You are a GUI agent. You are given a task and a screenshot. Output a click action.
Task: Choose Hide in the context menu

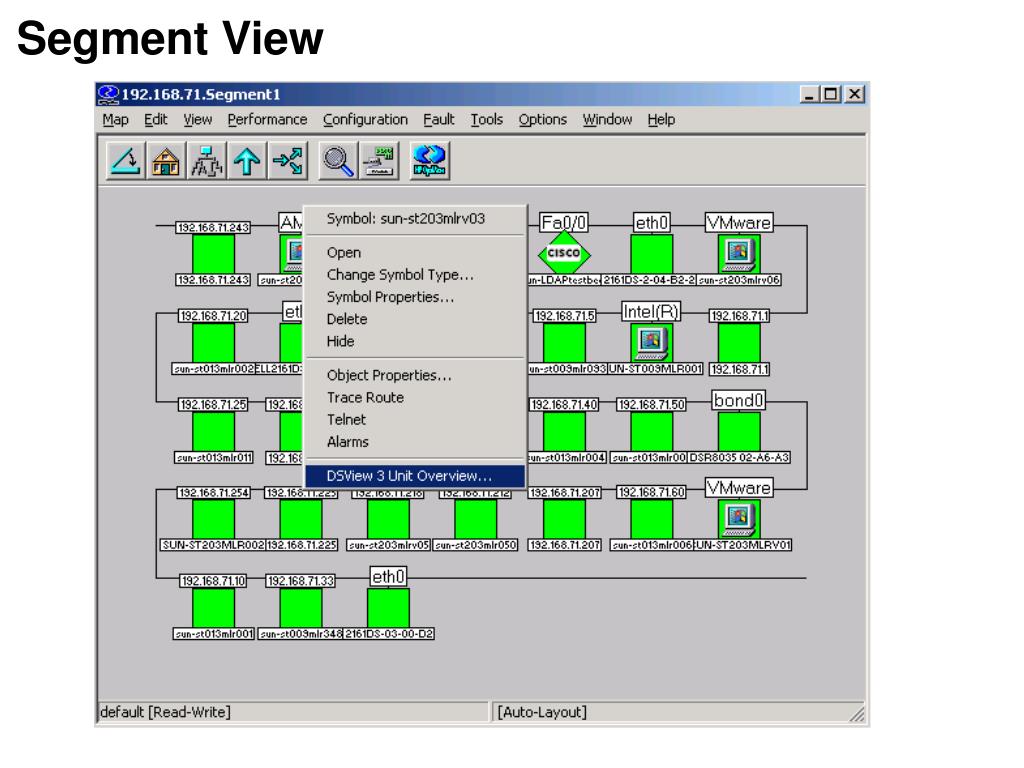point(415,342)
